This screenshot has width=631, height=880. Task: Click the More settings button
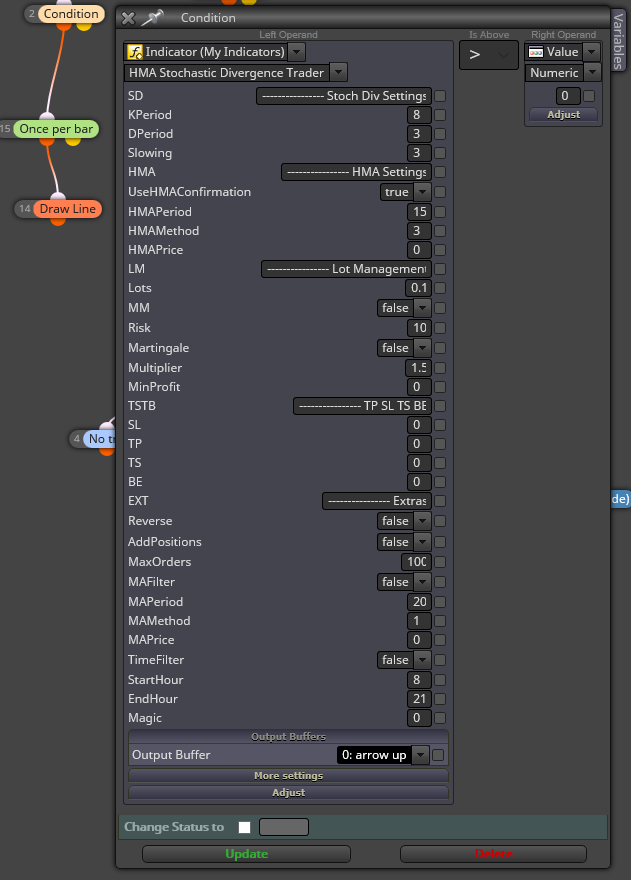click(289, 776)
